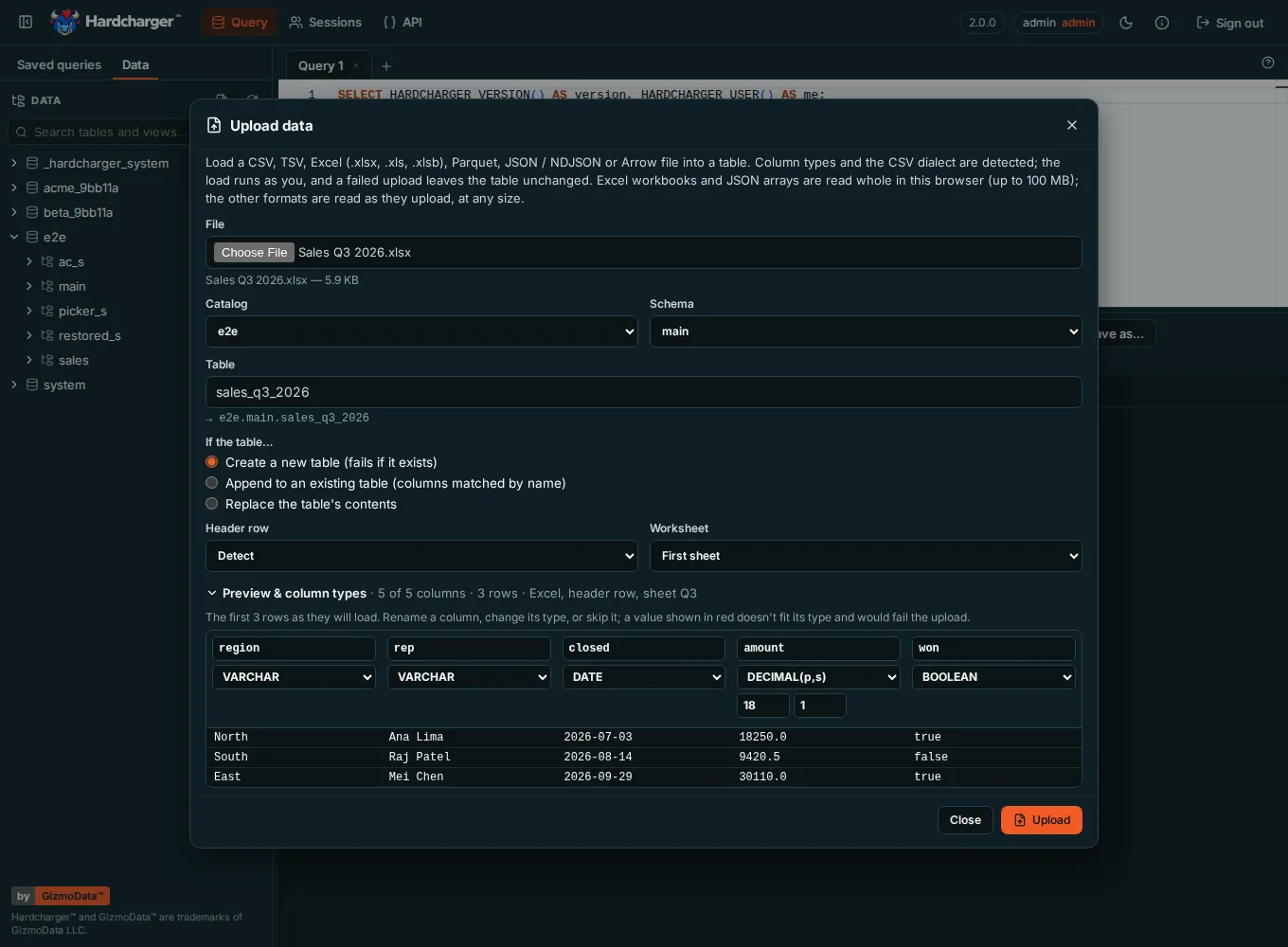Click the Close button in dialog
Screen dimensions: 1288x947
[x=965, y=820]
